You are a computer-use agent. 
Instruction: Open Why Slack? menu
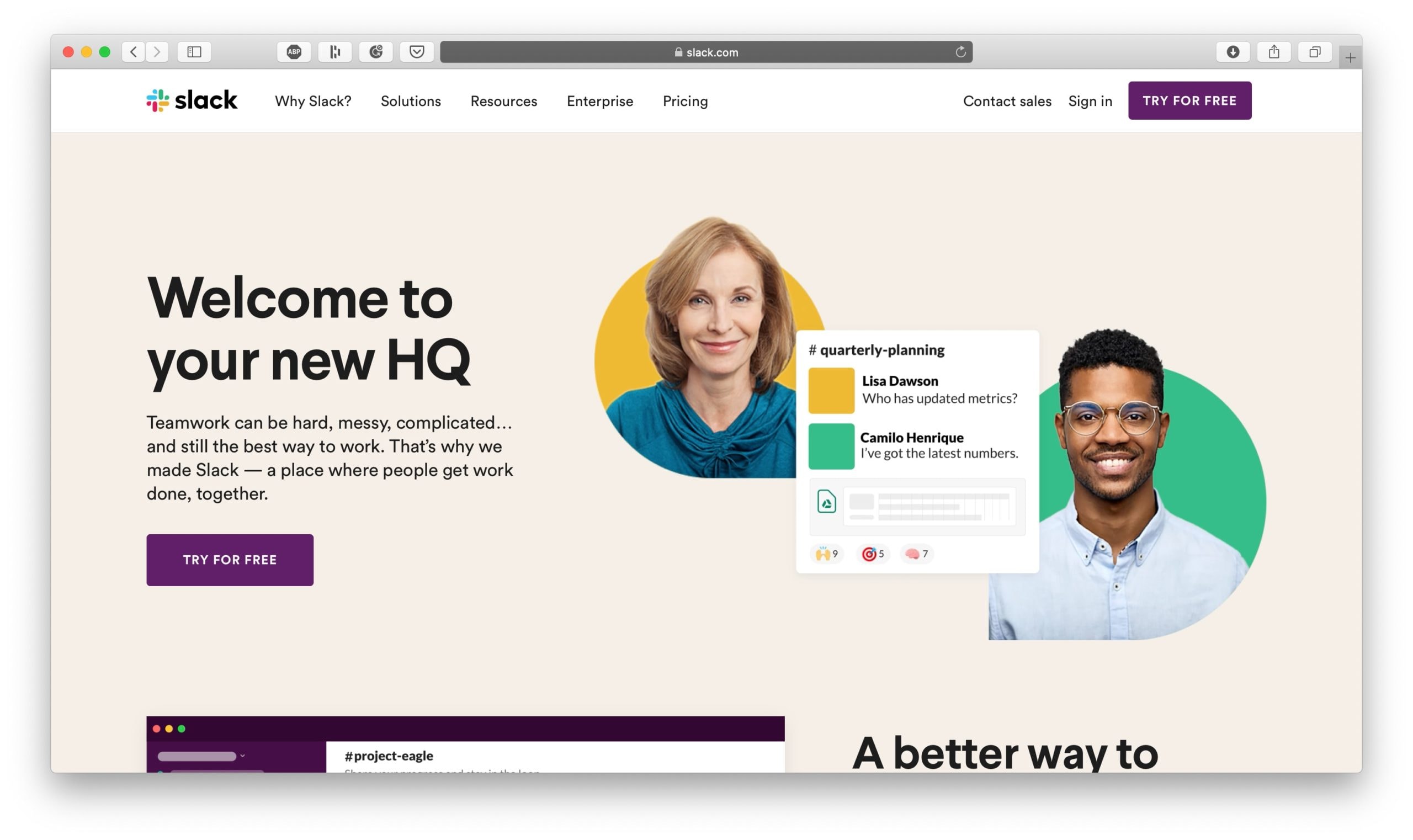click(x=313, y=101)
